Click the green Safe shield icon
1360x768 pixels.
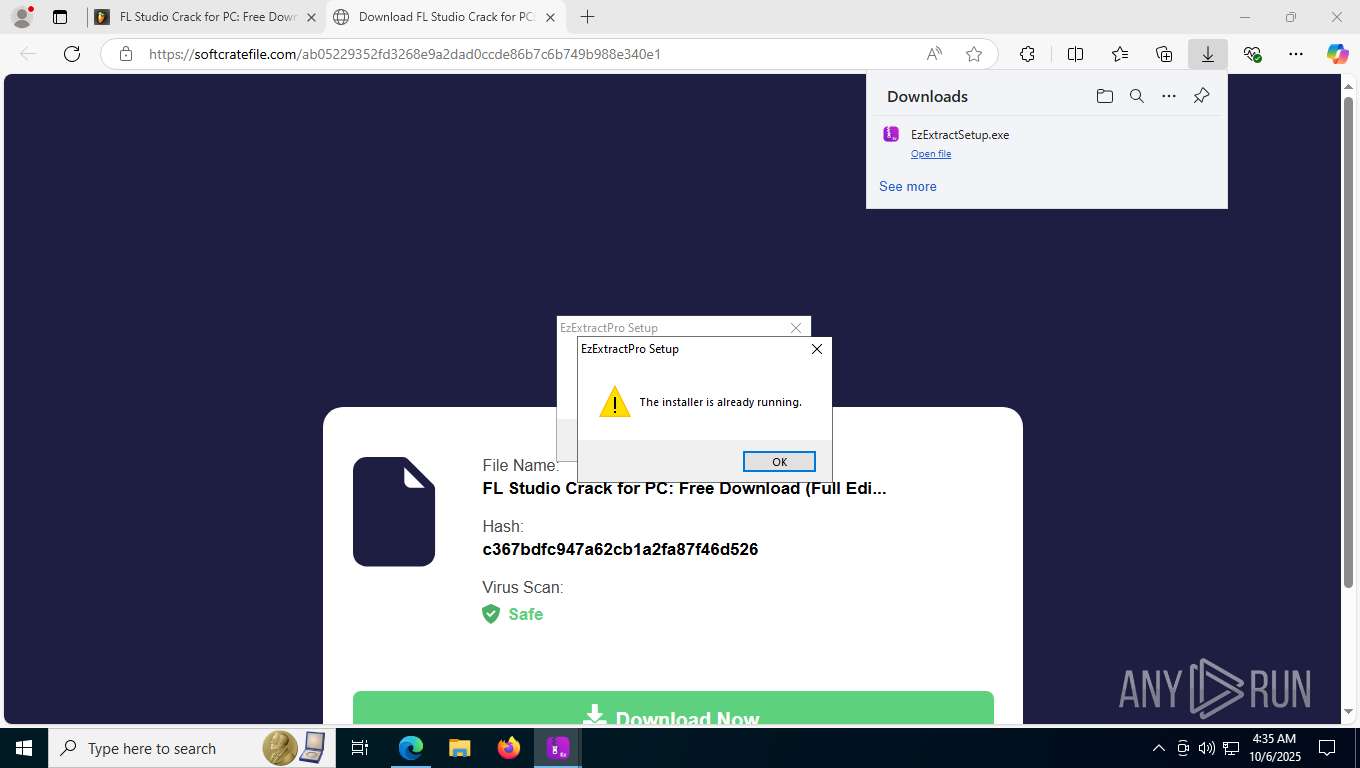click(491, 614)
